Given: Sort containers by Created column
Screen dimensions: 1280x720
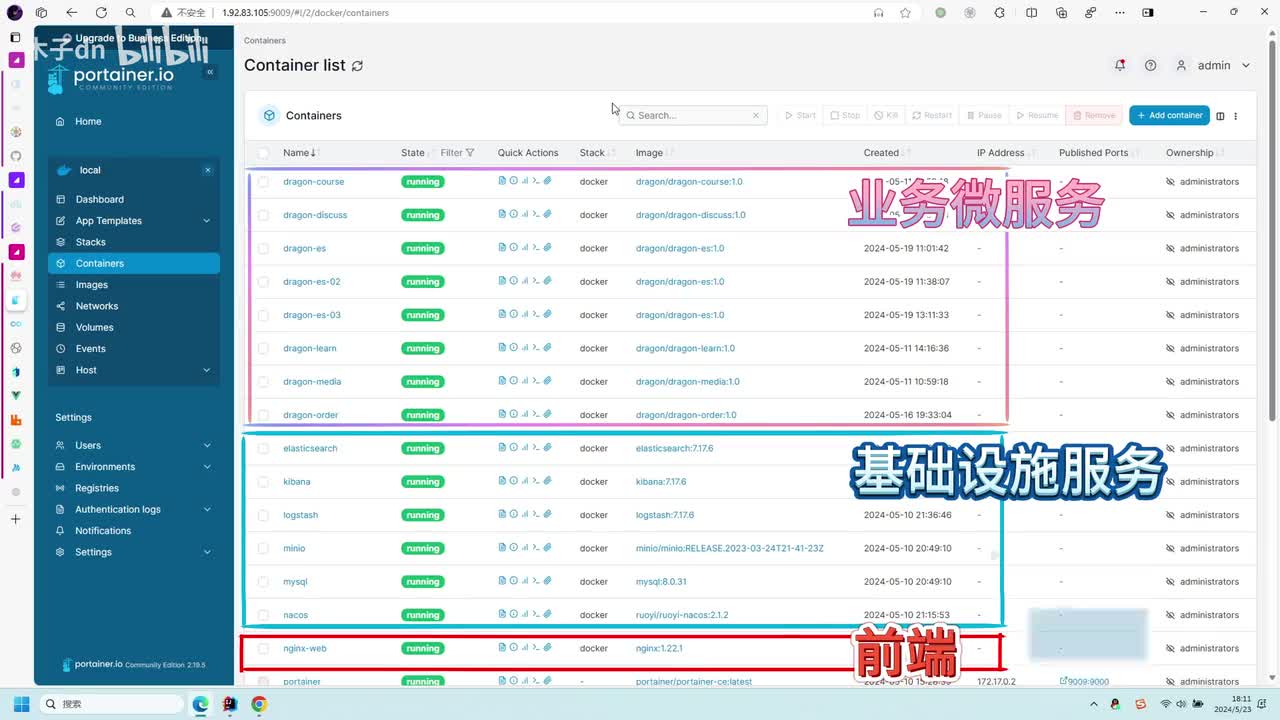Looking at the screenshot, I should pyautogui.click(x=885, y=153).
